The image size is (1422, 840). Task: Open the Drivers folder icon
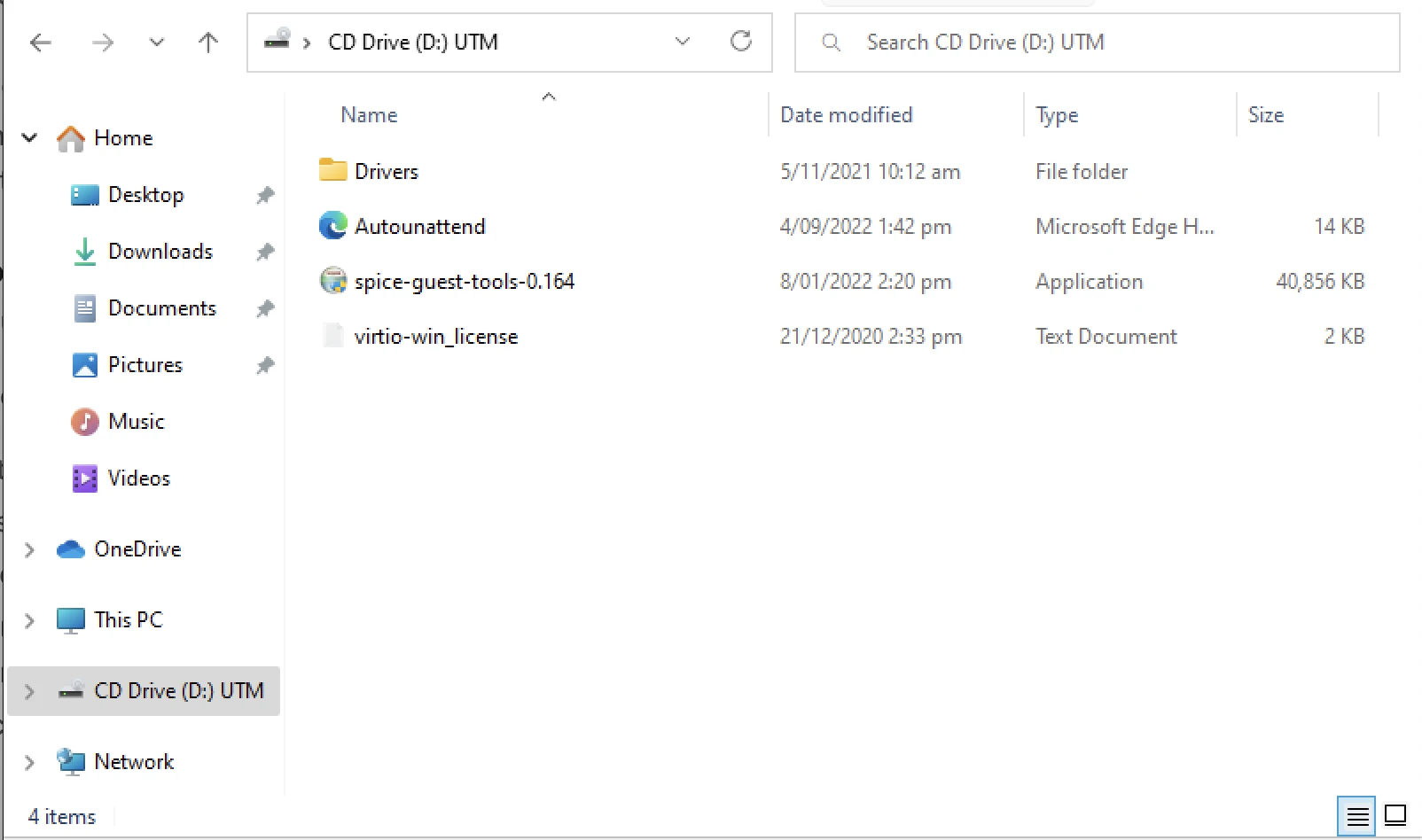(332, 170)
